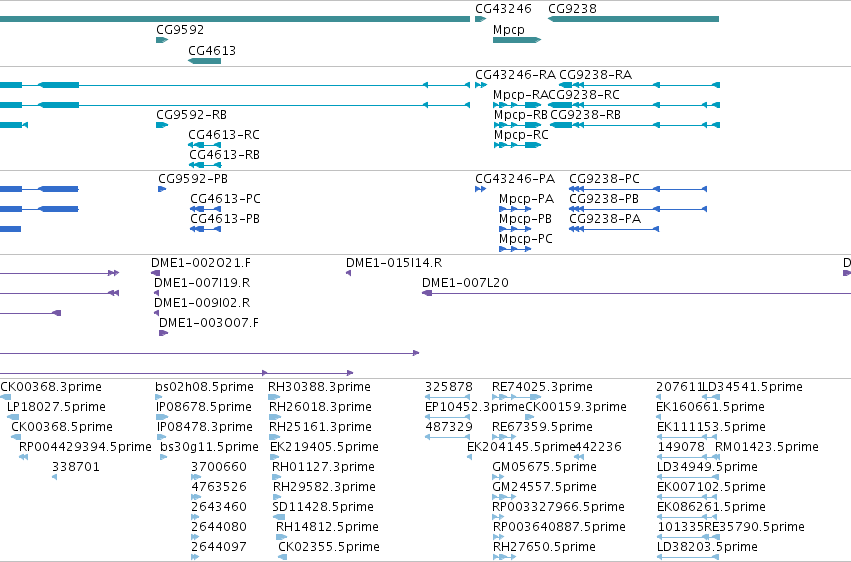851x562 pixels.
Task: Click EST RE67359.5prime
Action: 542,427
